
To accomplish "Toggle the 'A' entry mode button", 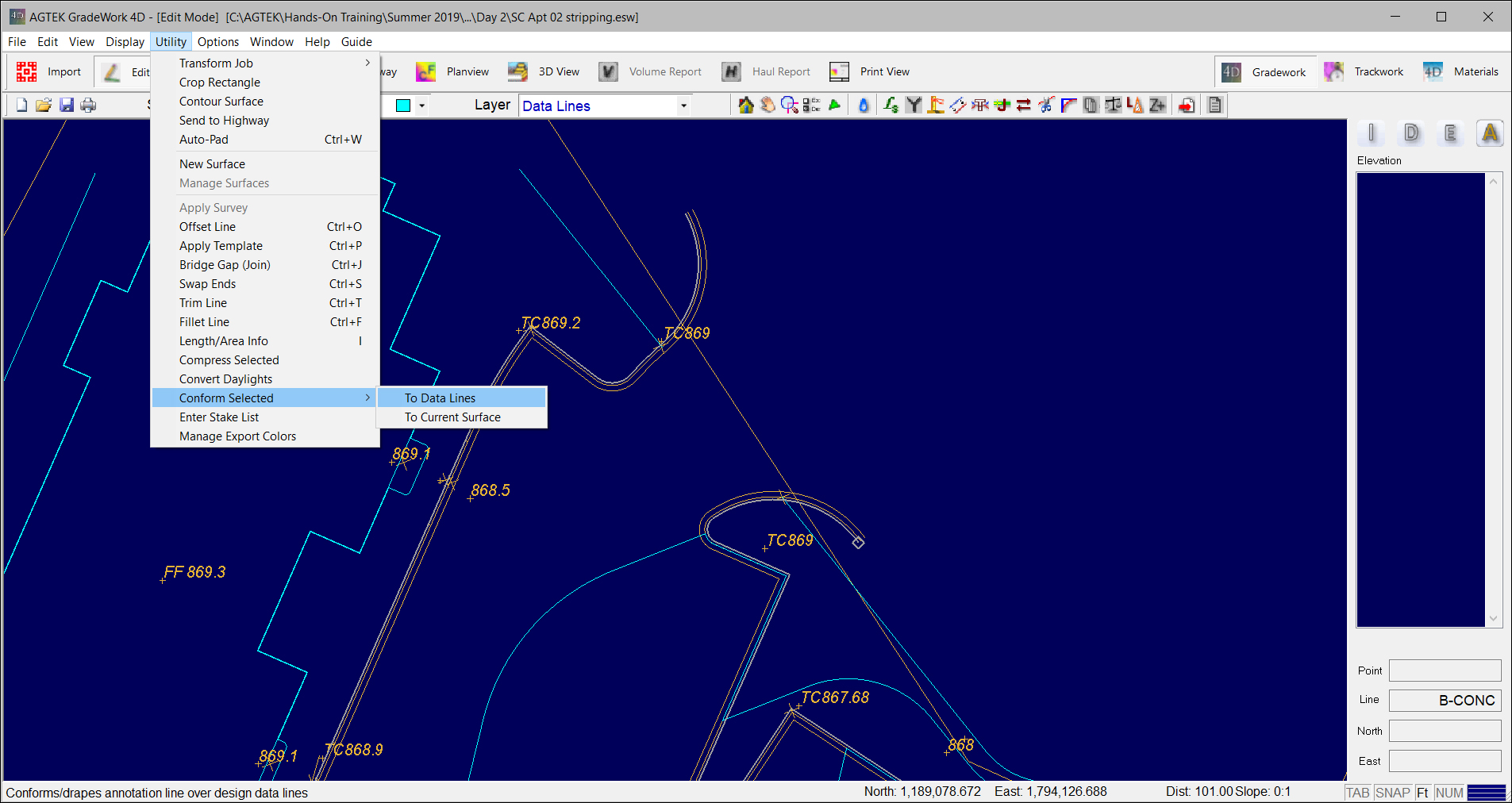I will [x=1490, y=133].
